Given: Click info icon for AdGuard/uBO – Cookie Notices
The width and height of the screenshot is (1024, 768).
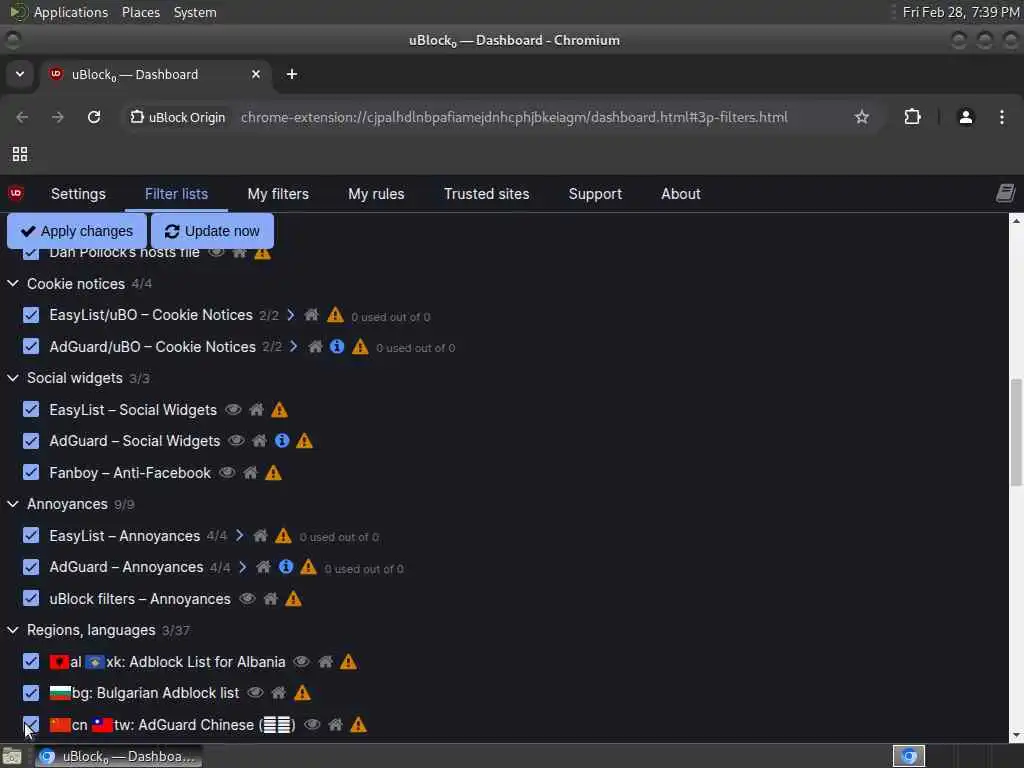Looking at the screenshot, I should [x=337, y=346].
